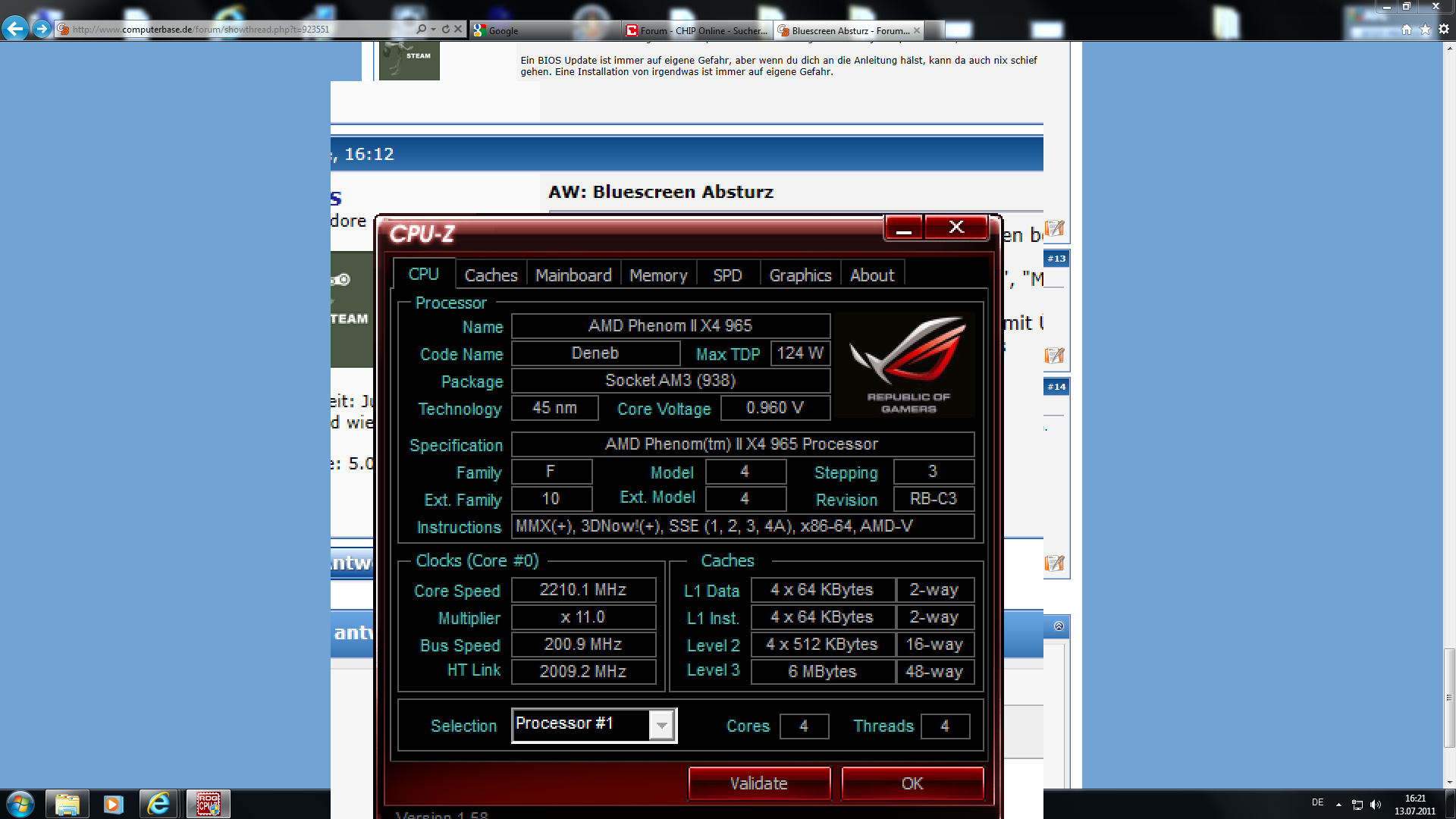The width and height of the screenshot is (1456, 819).
Task: Click the 'AW: Bluescreen Absturz' post title
Action: (661, 192)
